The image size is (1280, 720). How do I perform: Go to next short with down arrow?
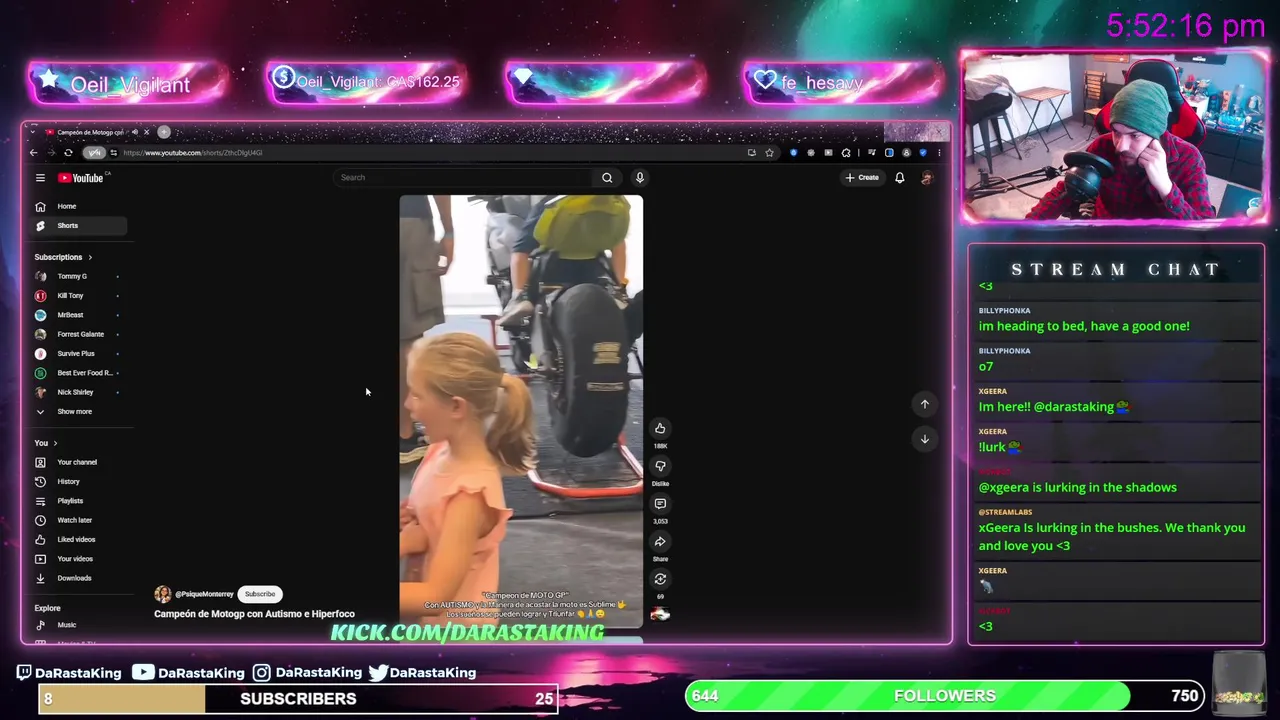click(x=925, y=439)
